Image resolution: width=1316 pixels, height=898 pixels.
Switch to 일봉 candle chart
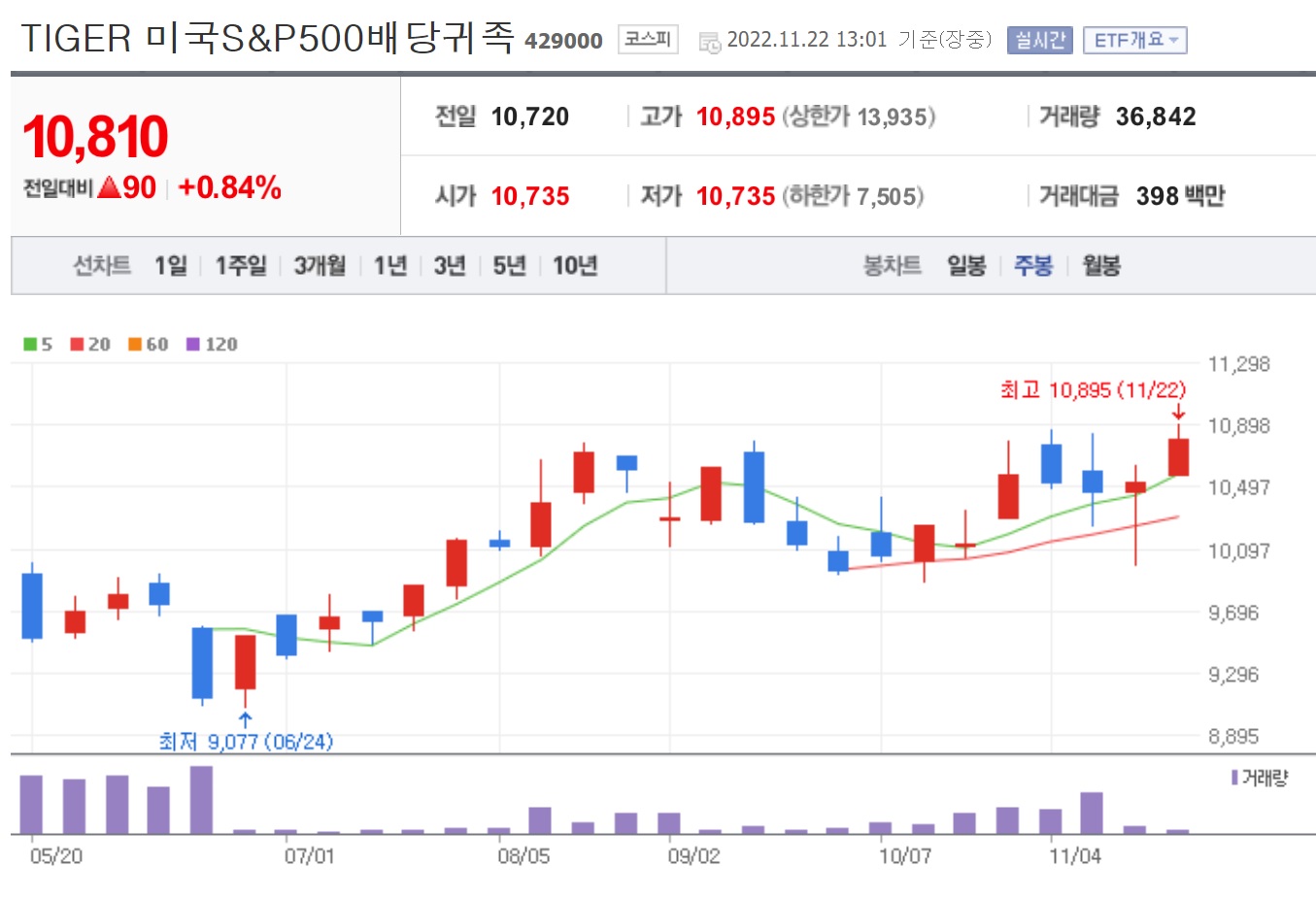[966, 265]
